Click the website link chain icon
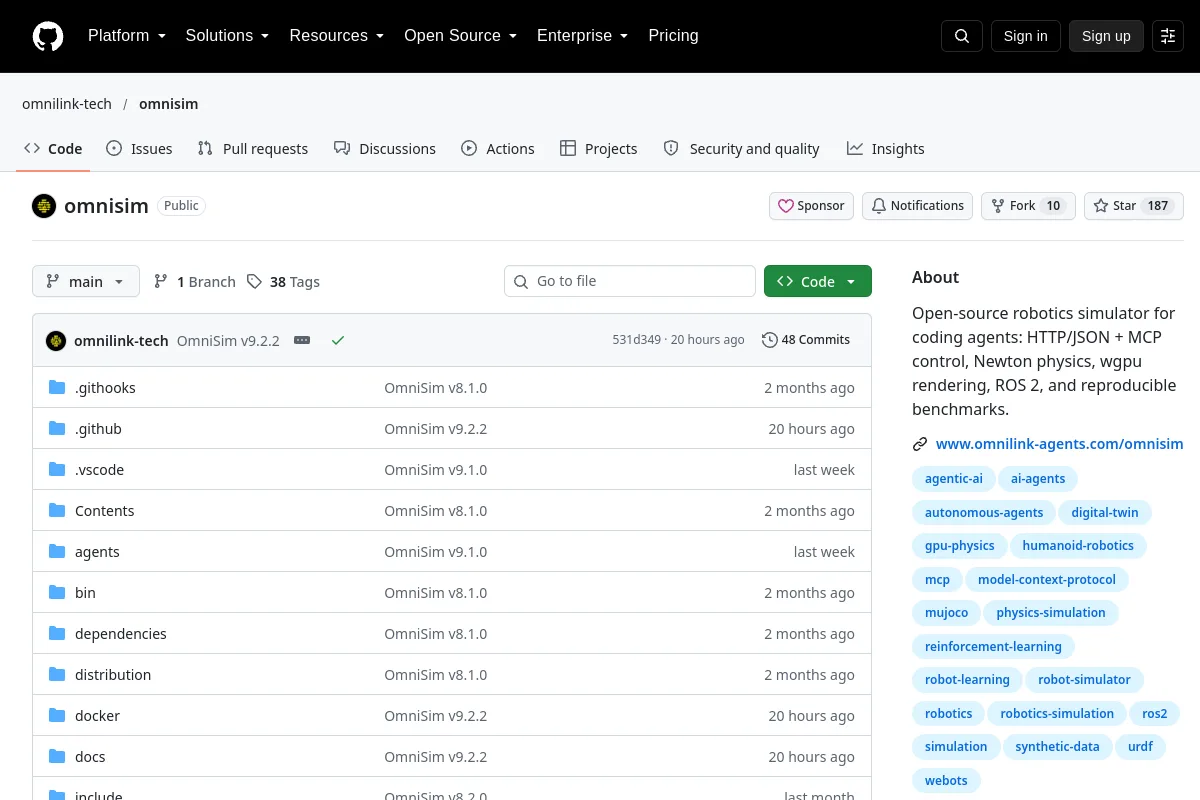 click(920, 444)
